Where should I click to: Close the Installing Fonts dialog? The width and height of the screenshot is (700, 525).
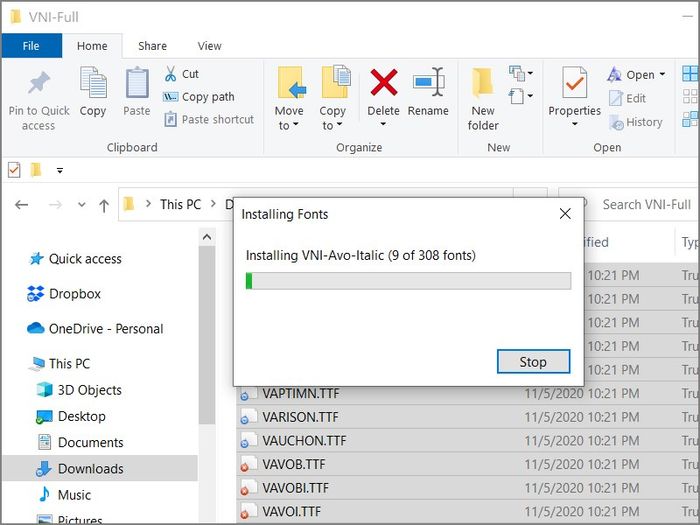(565, 214)
